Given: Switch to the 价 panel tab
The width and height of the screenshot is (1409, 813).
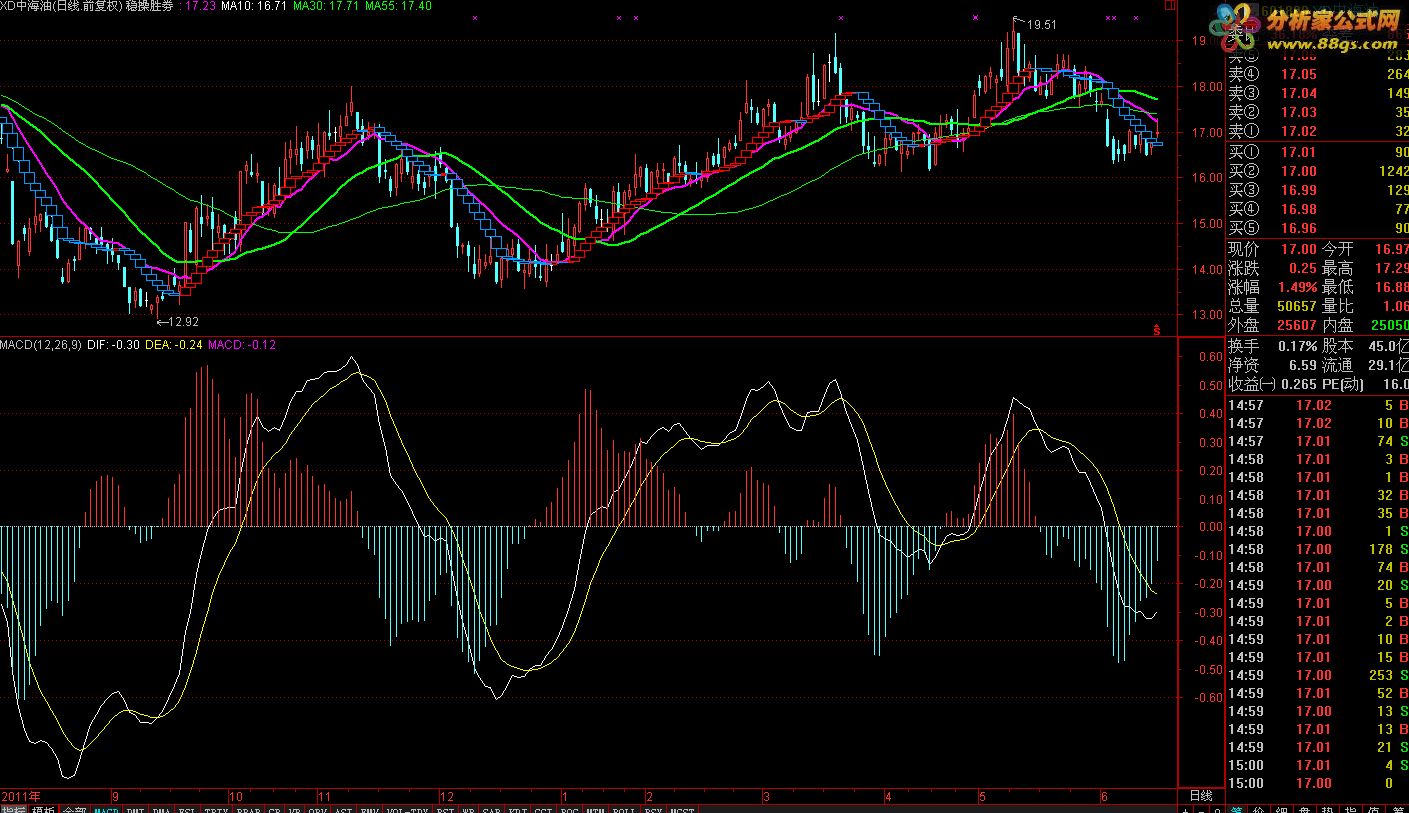Looking at the screenshot, I should pyautogui.click(x=1258, y=809).
